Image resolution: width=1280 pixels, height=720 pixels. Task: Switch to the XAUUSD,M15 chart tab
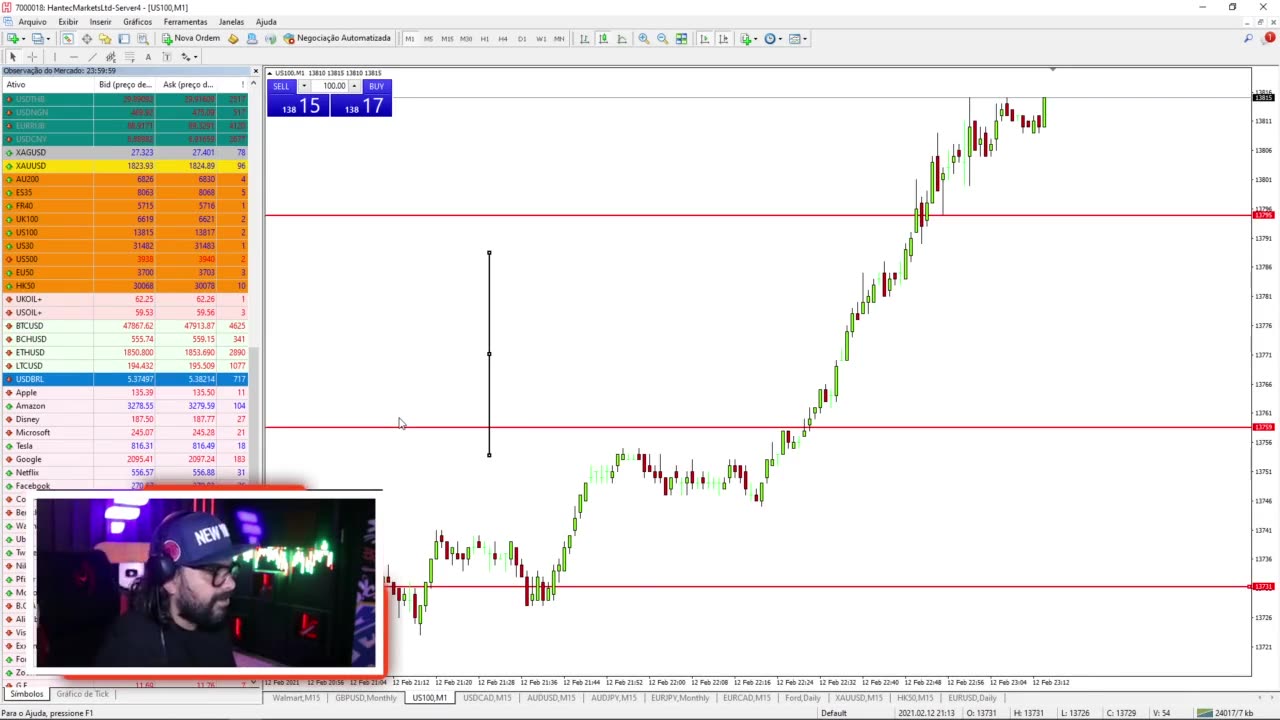858,697
